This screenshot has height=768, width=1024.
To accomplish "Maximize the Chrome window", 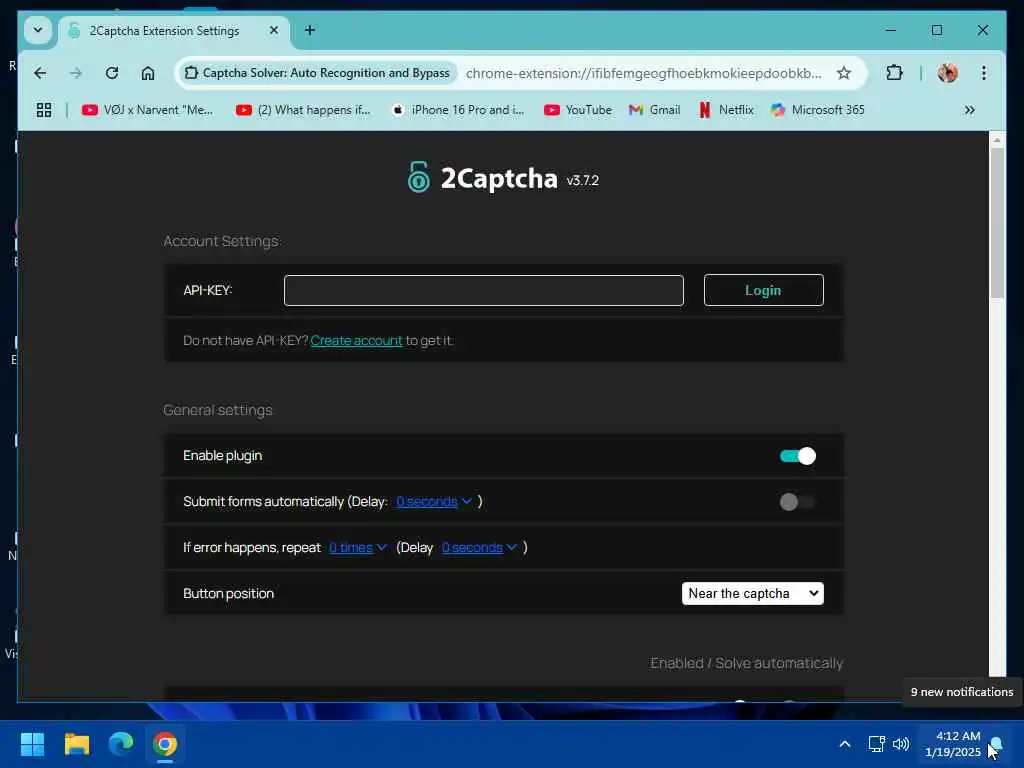I will click(936, 30).
